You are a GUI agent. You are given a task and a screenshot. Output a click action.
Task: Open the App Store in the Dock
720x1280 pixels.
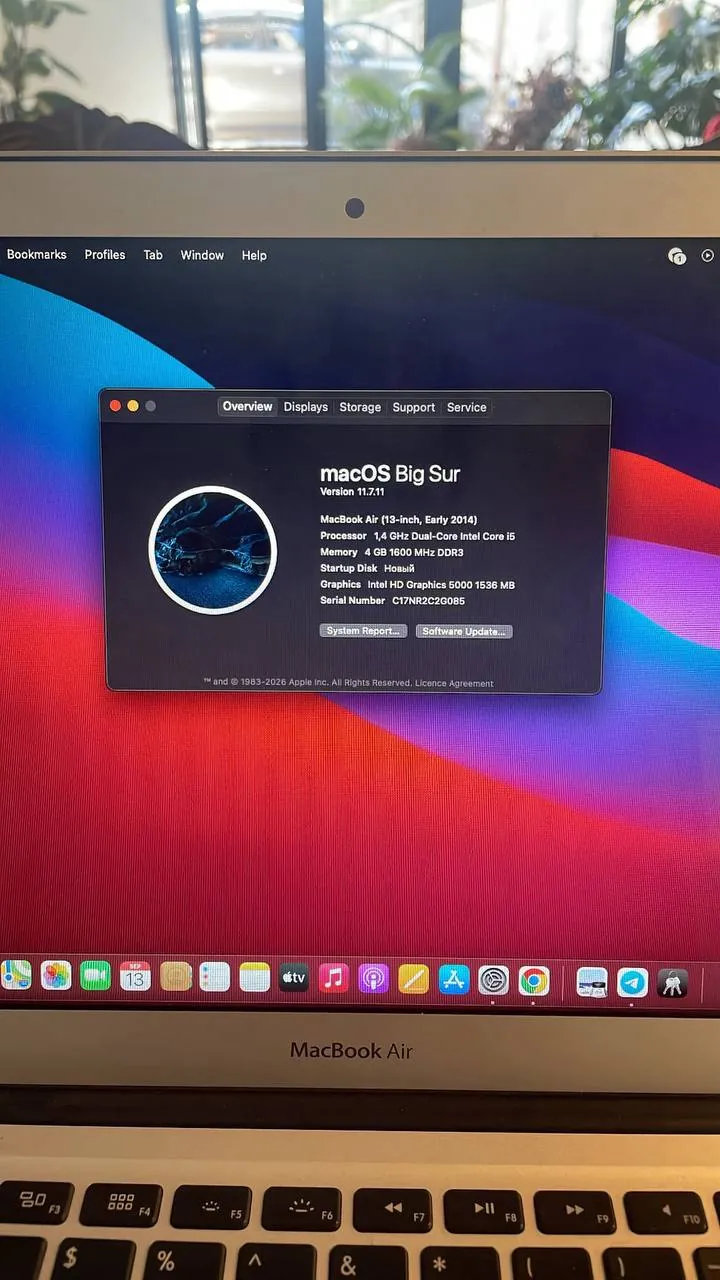[x=454, y=979]
